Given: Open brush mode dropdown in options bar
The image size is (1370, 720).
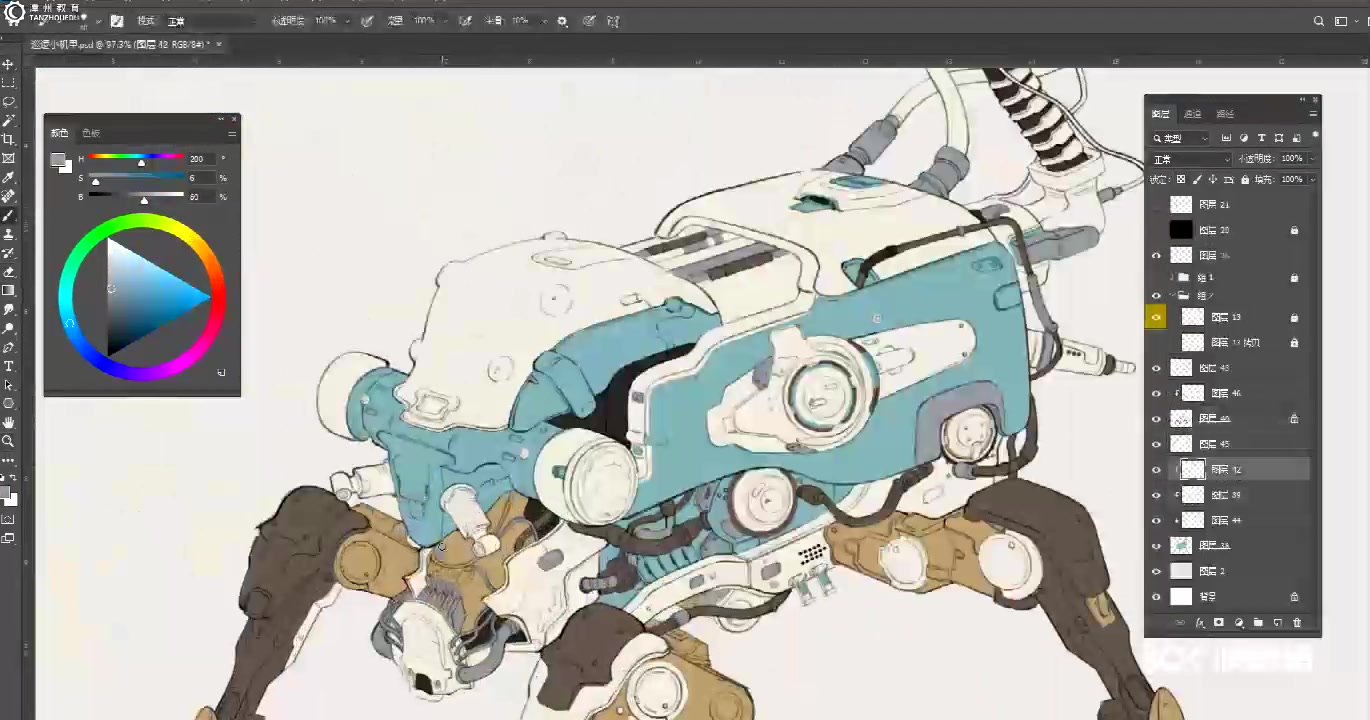Looking at the screenshot, I should pyautogui.click(x=210, y=21).
